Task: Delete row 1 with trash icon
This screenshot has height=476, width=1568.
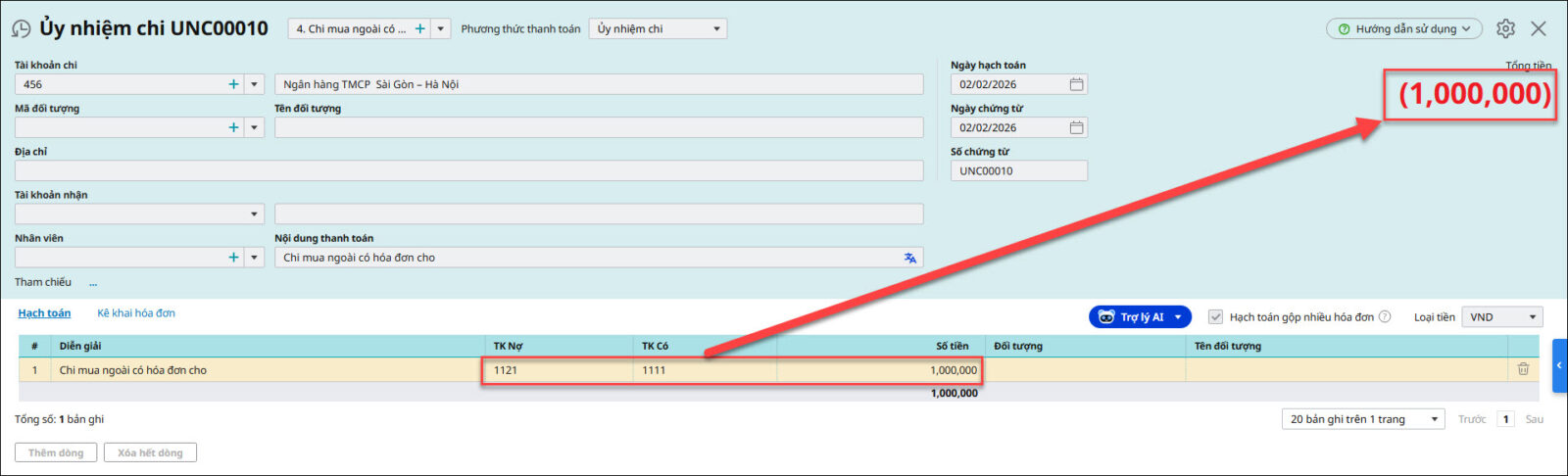Action: click(x=1523, y=369)
